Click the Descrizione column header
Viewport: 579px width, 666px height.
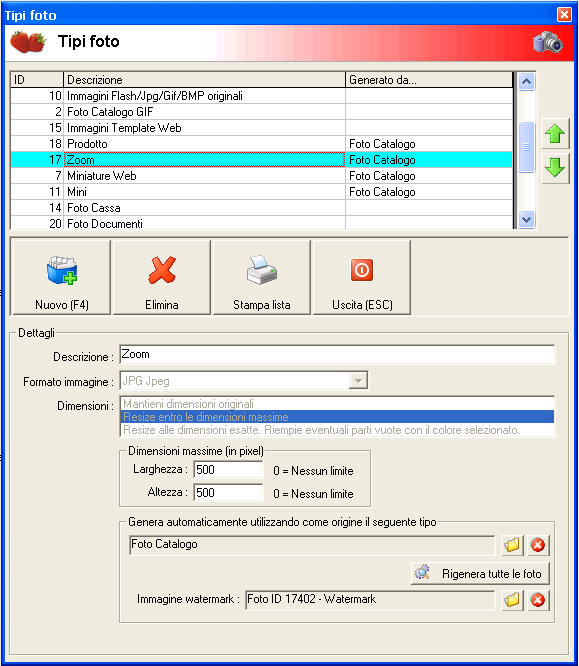(204, 80)
